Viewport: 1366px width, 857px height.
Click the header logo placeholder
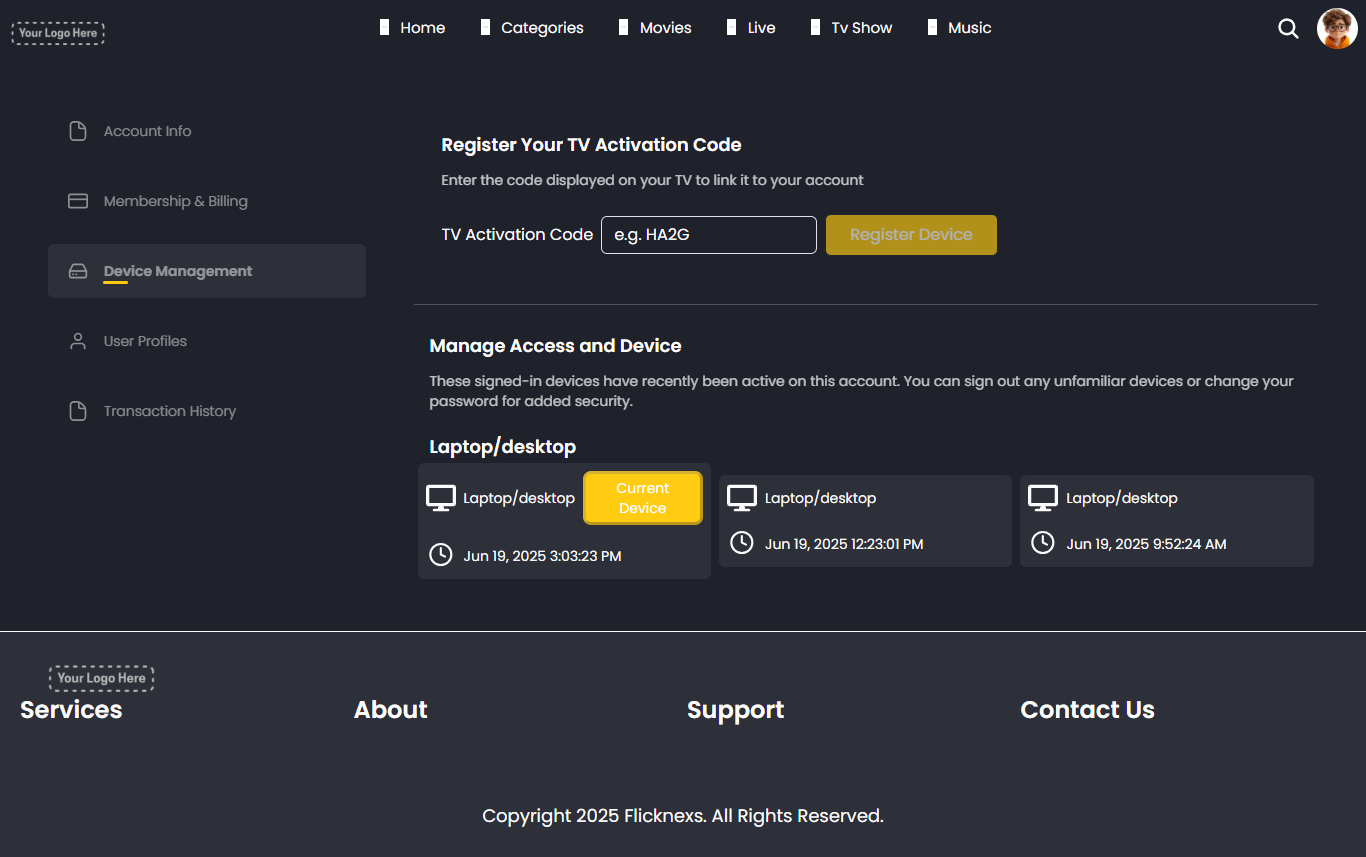58,33
